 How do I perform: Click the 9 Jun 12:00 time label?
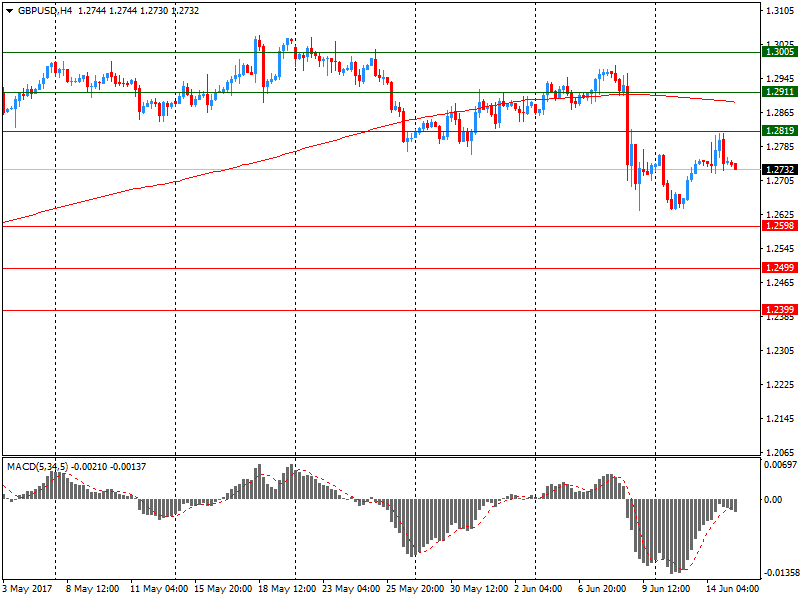coord(666,589)
